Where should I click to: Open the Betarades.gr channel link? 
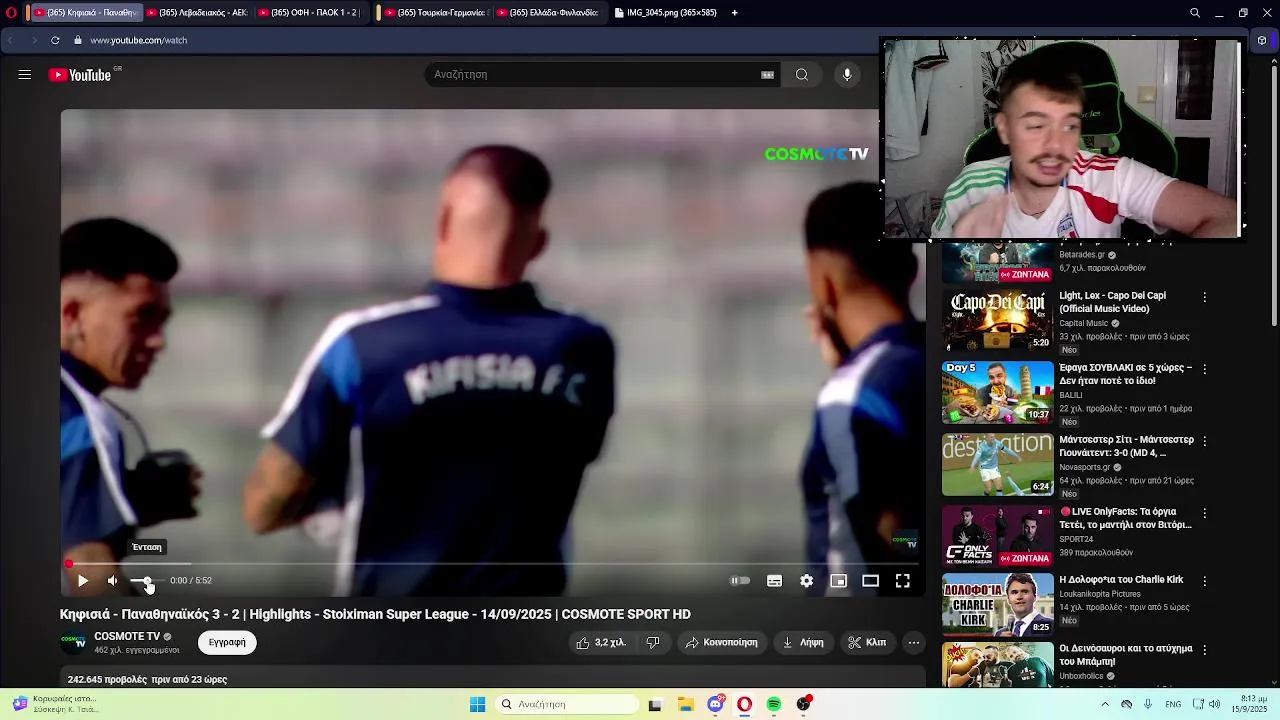pyautogui.click(x=1082, y=255)
